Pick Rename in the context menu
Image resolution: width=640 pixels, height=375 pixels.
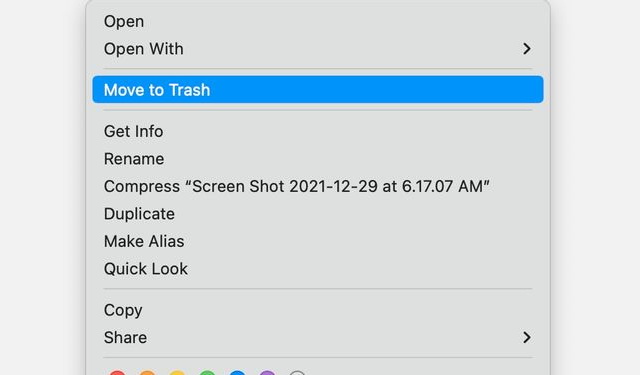click(318, 159)
